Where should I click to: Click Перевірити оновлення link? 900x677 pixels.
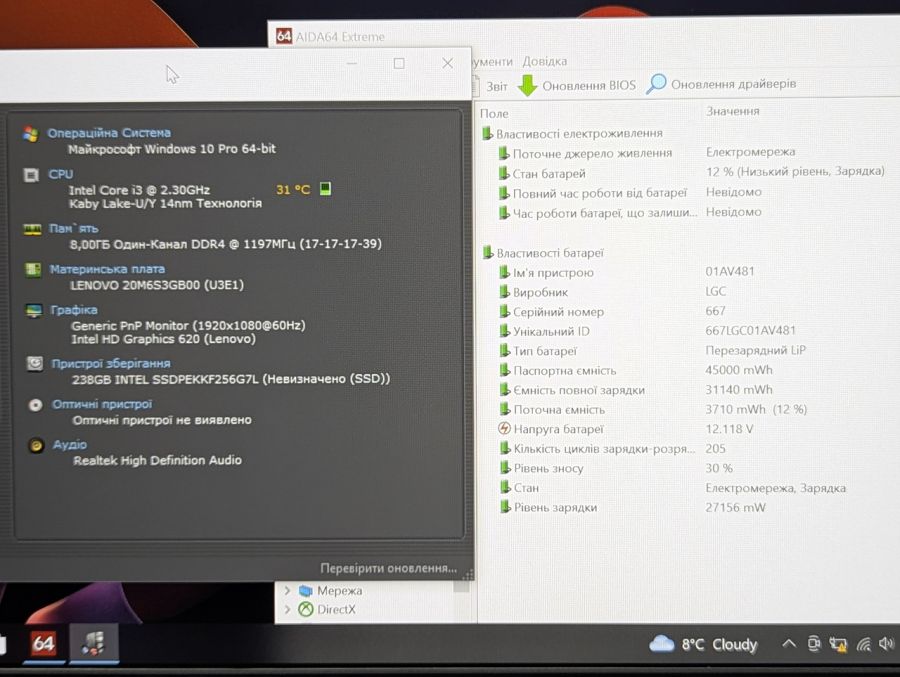click(x=389, y=568)
